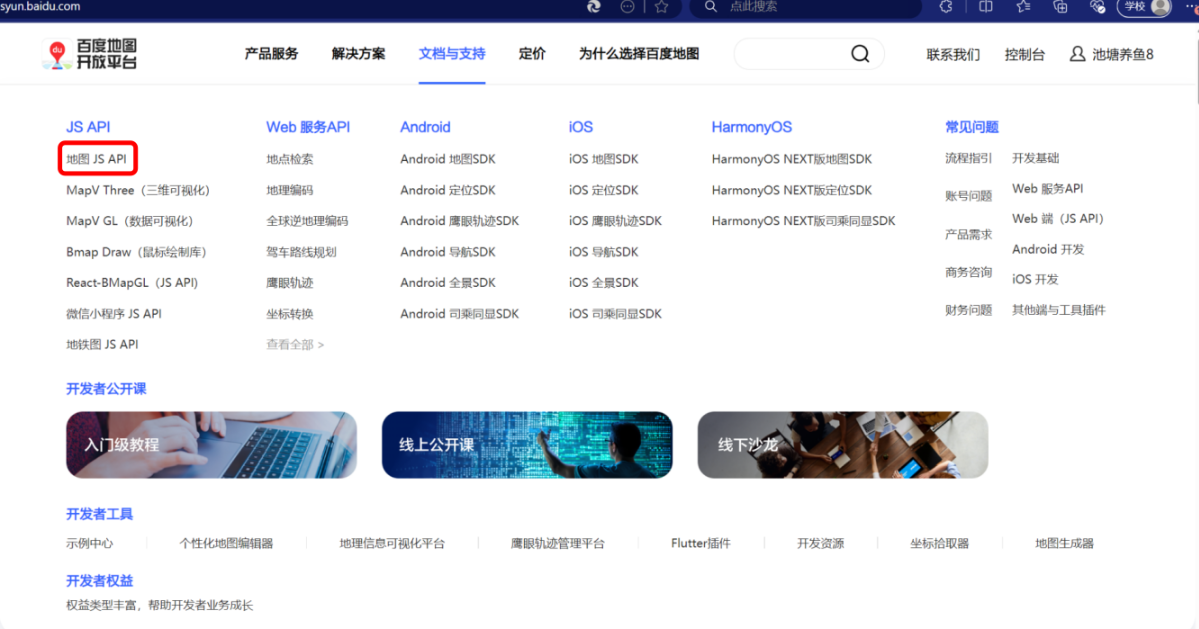Star this page with the favorites icon
1199x629 pixels.
click(661, 7)
